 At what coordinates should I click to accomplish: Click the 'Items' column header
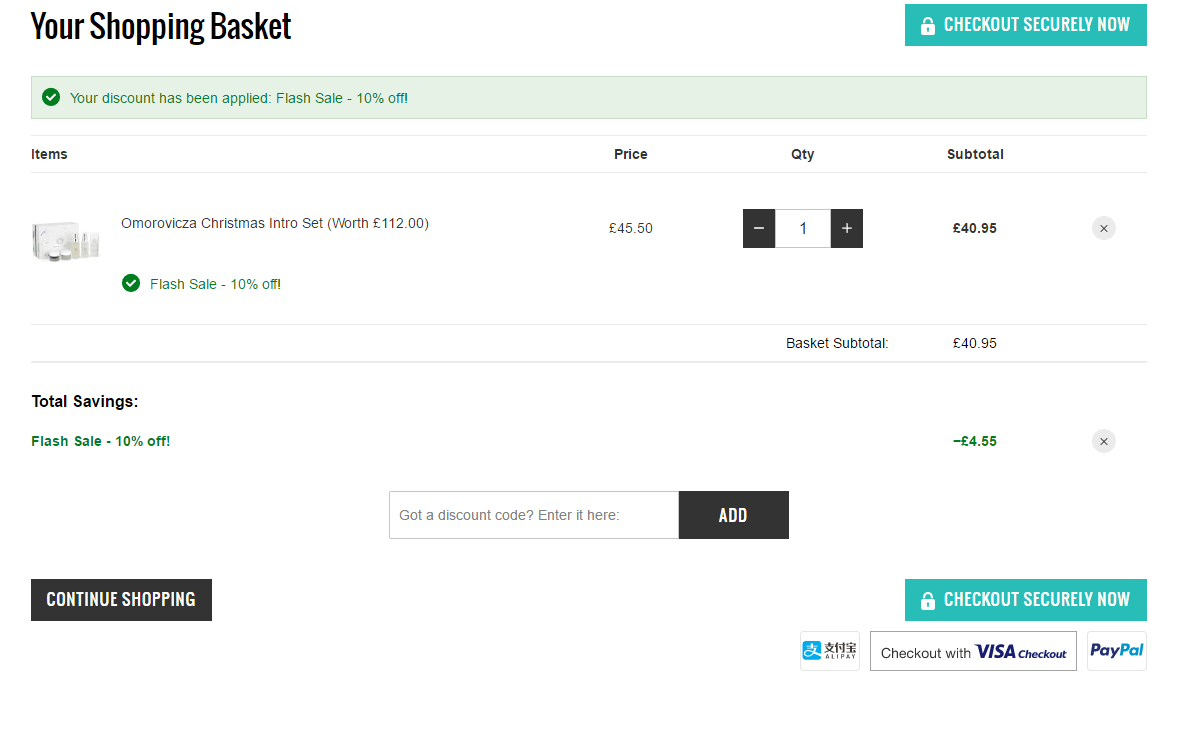click(50, 154)
